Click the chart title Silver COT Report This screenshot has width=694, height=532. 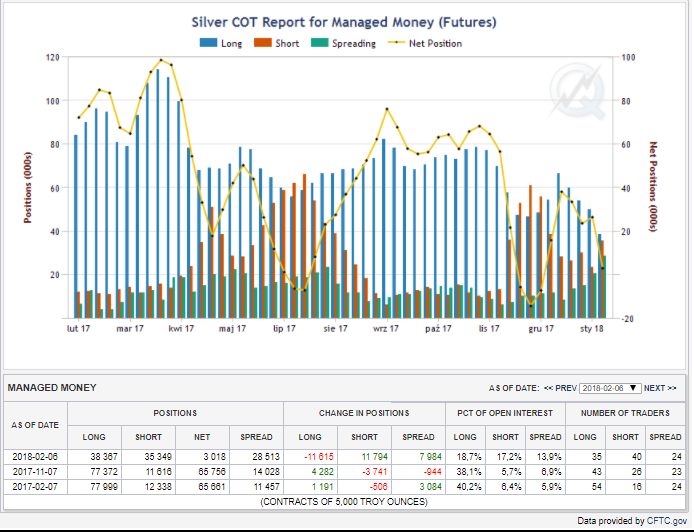click(344, 22)
